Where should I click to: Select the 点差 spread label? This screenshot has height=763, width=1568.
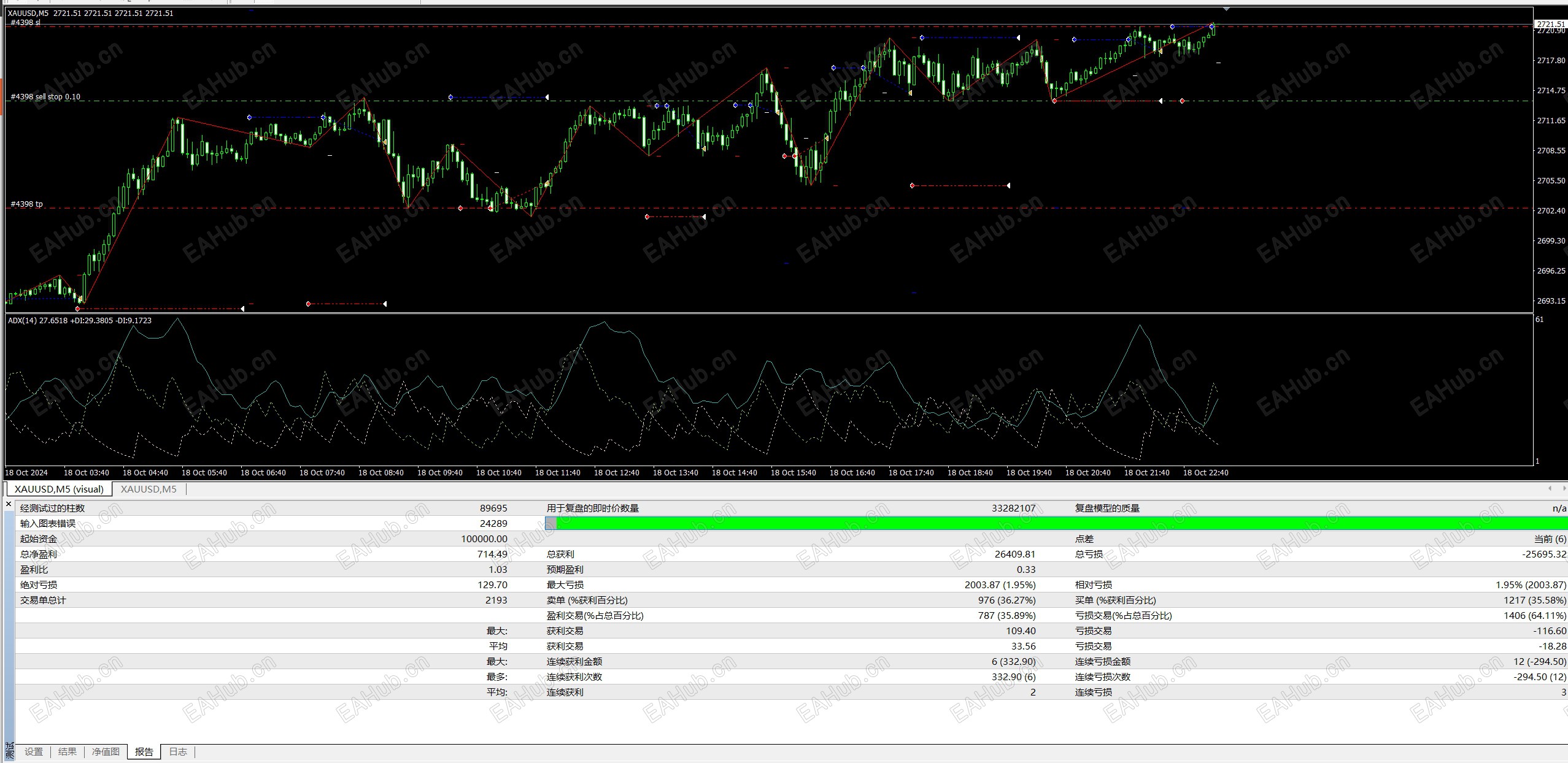point(1084,539)
